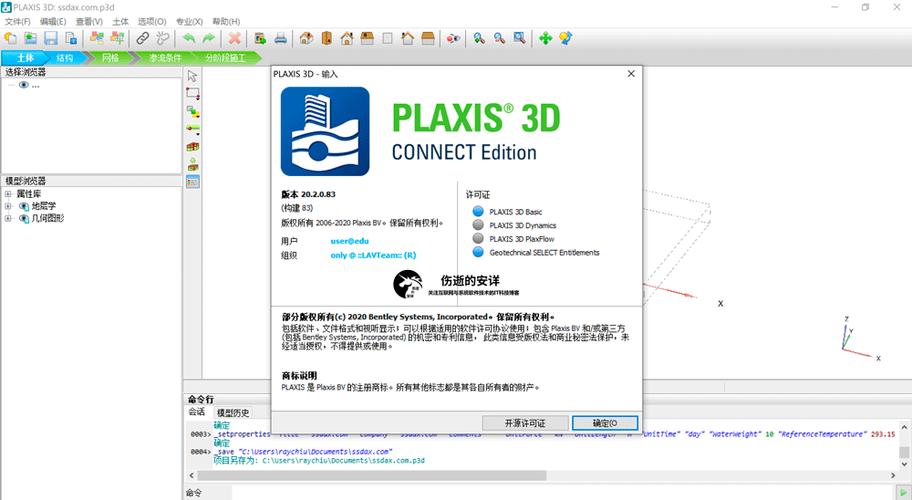This screenshot has height=500, width=912.
Task: Click the 土体 mode tab
Action: pyautogui.click(x=24, y=58)
